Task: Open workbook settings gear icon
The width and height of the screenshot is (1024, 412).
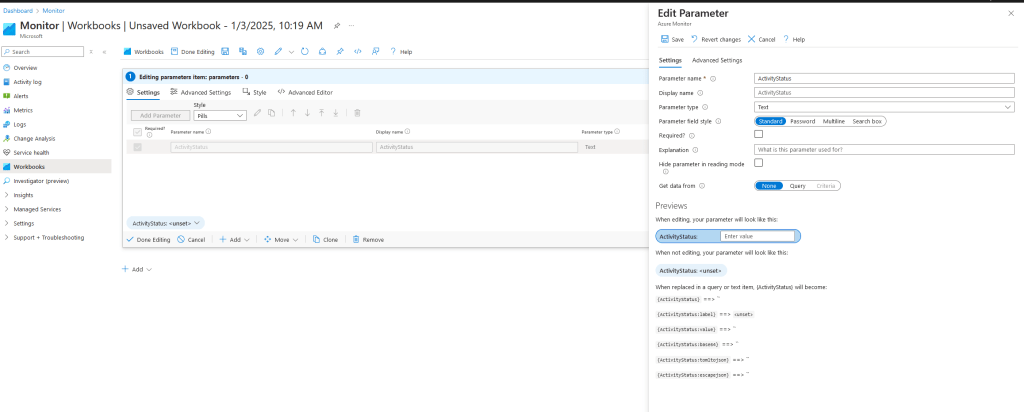Action: (260, 51)
